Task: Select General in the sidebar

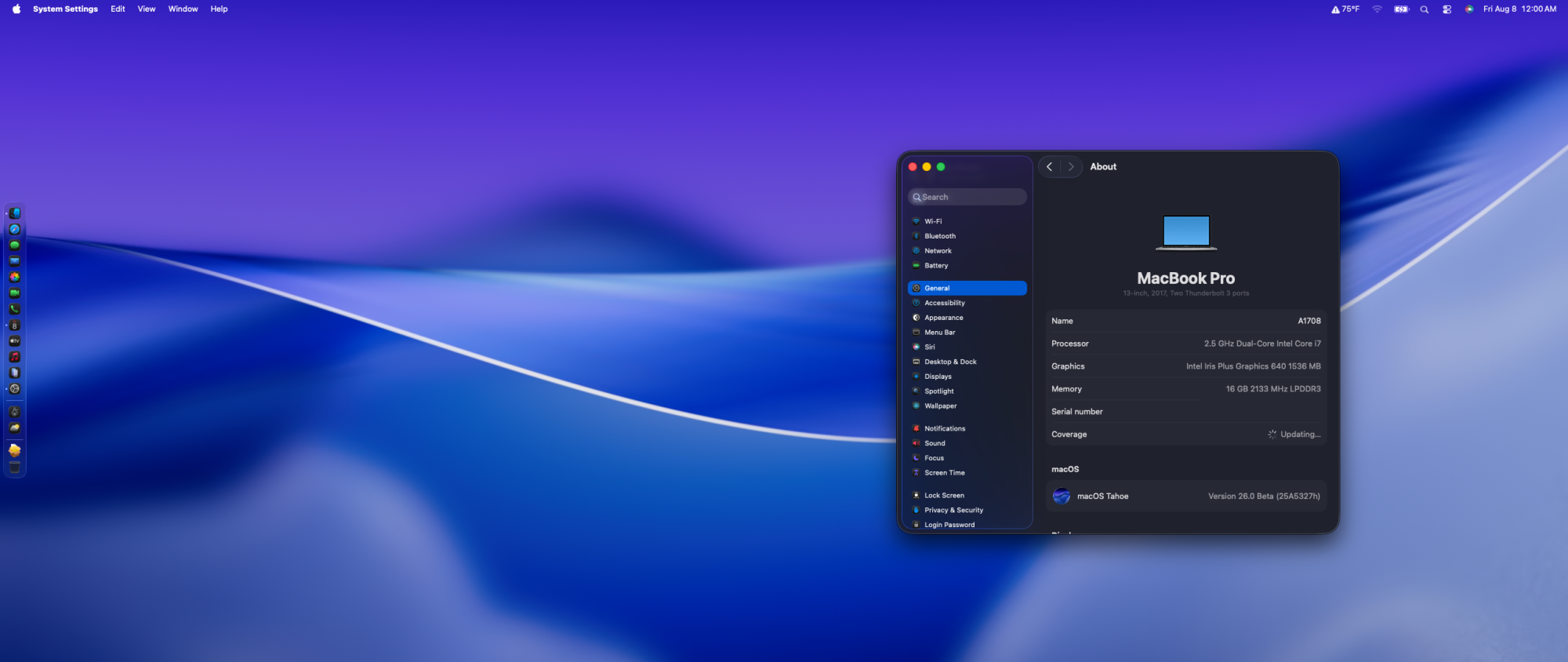Action: coord(967,288)
